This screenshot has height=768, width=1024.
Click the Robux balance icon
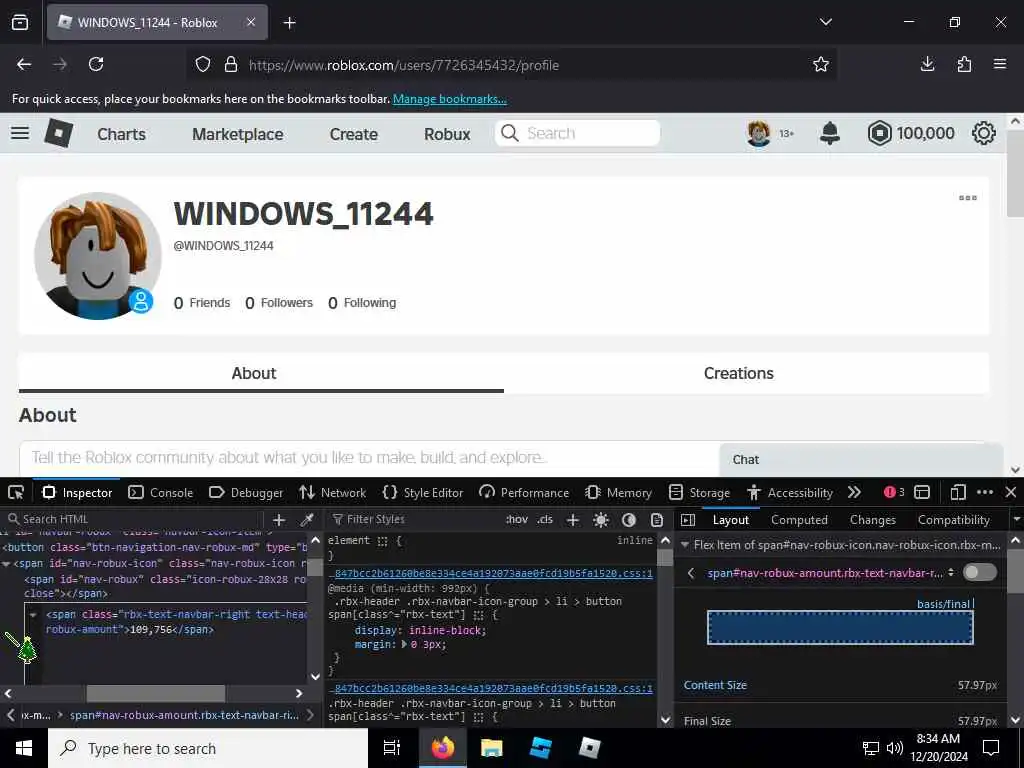click(879, 133)
